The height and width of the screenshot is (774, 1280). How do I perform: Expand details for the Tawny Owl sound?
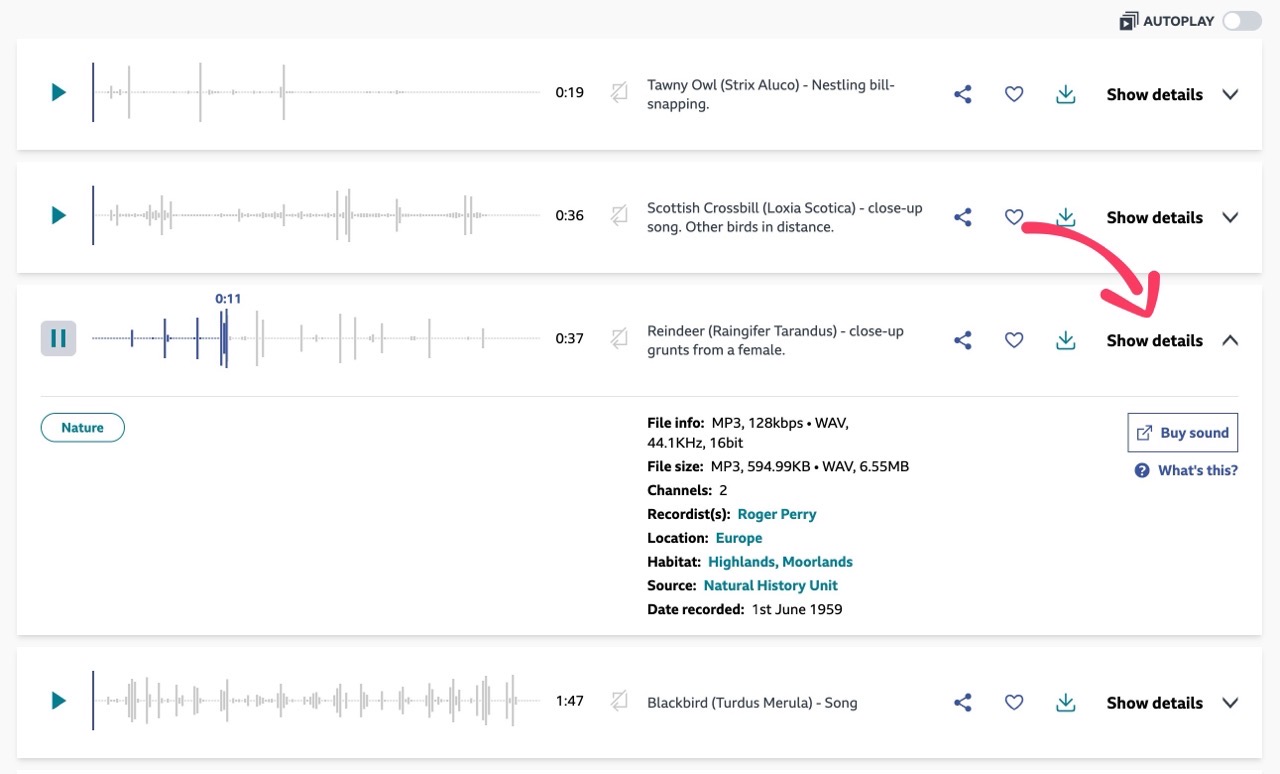coord(1154,94)
